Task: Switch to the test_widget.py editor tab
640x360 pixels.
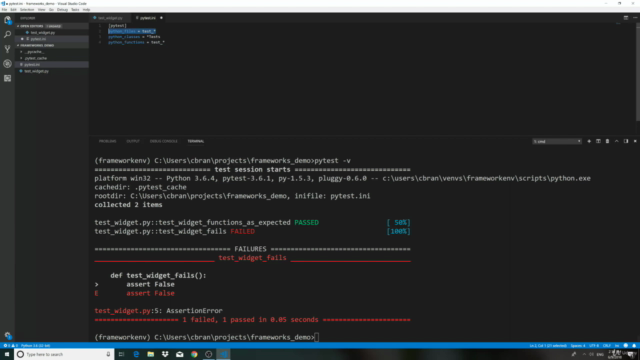Action: coord(110,18)
